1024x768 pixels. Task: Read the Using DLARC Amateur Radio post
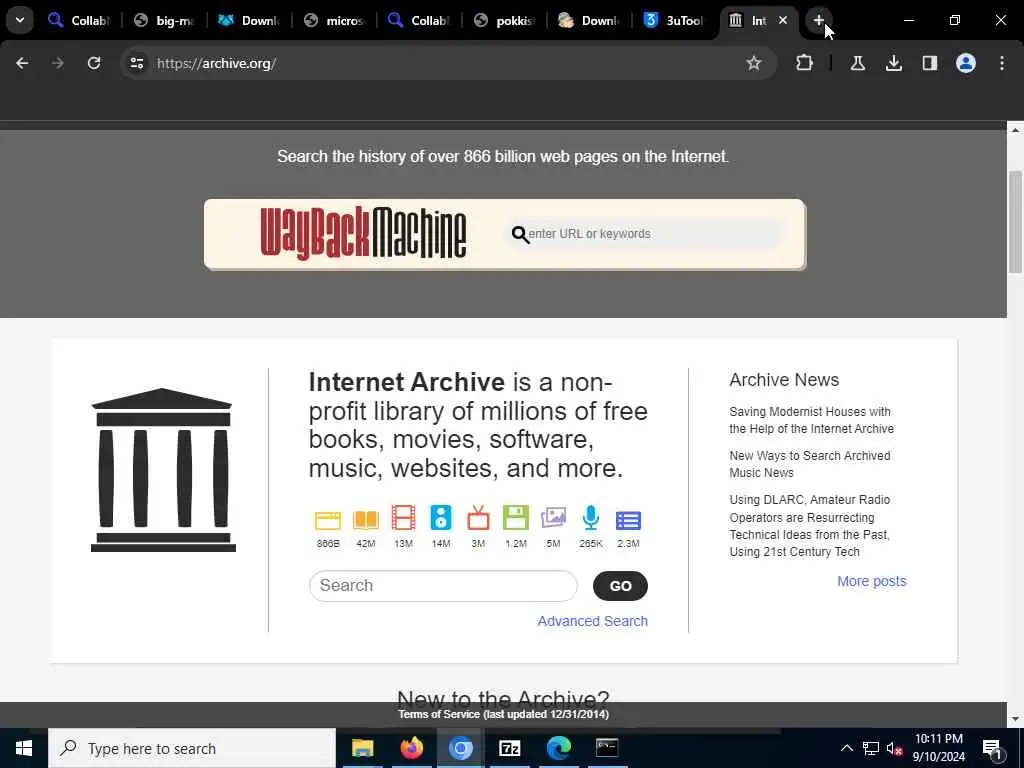click(x=810, y=525)
